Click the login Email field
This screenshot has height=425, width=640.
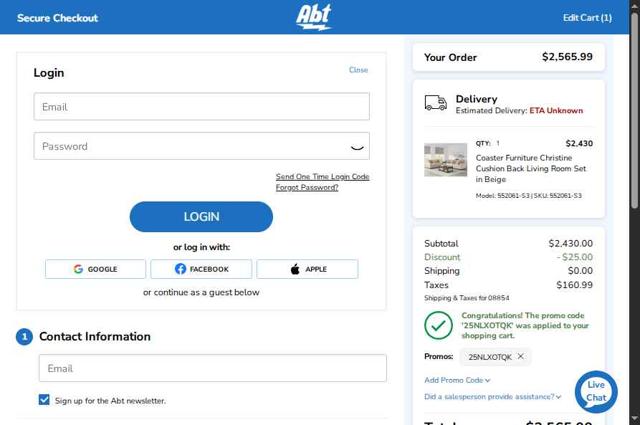coord(201,107)
